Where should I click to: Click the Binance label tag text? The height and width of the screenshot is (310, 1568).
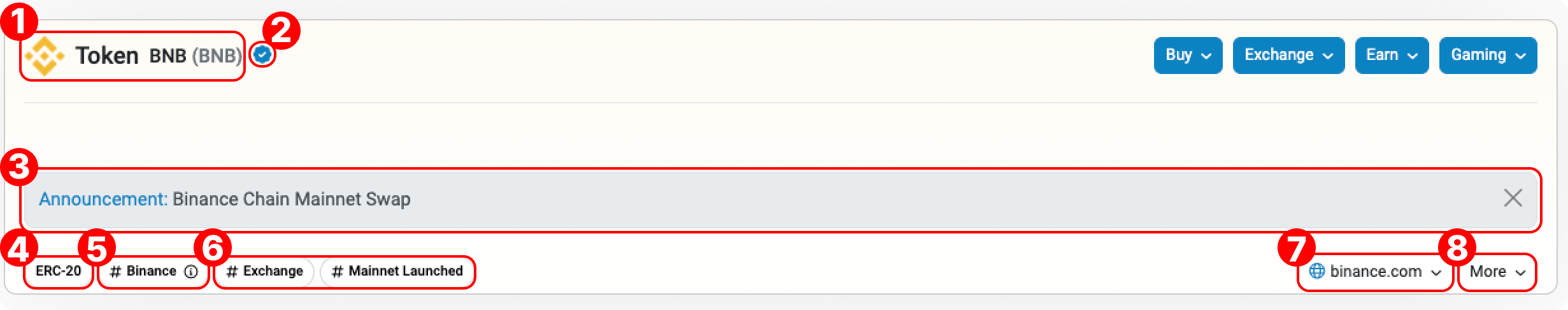(x=152, y=271)
